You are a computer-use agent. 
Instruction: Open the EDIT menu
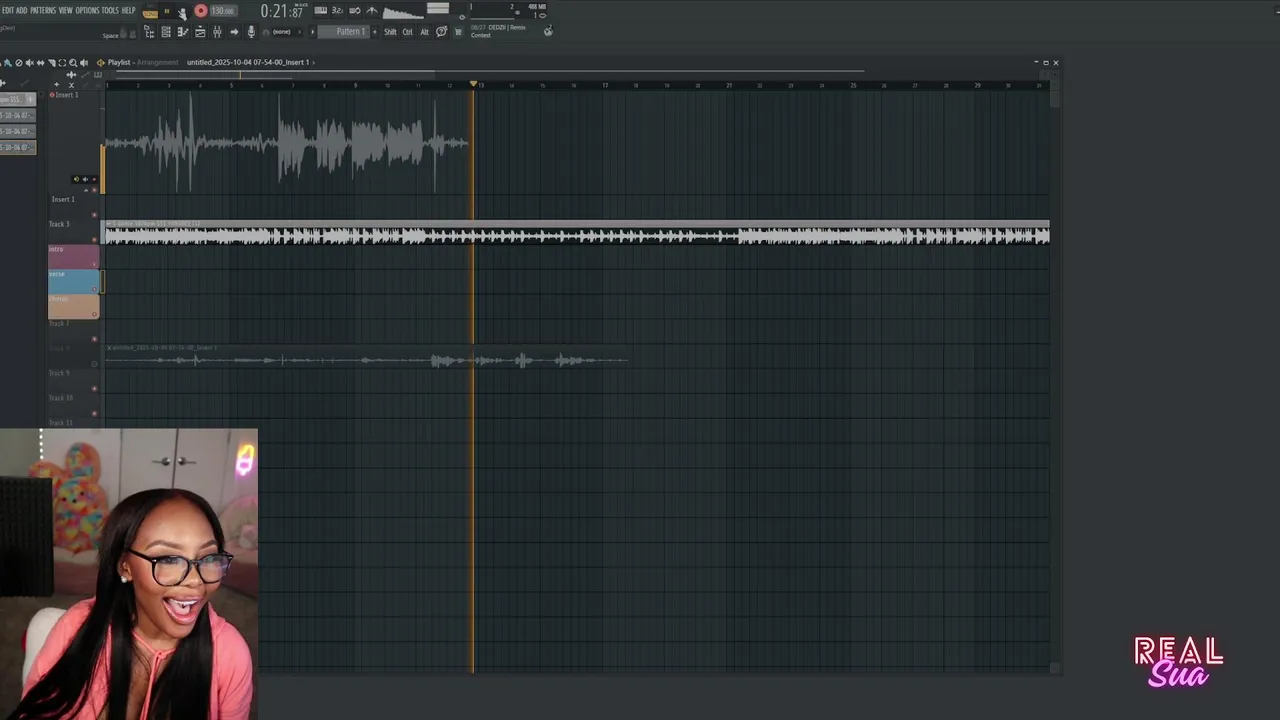pos(9,10)
